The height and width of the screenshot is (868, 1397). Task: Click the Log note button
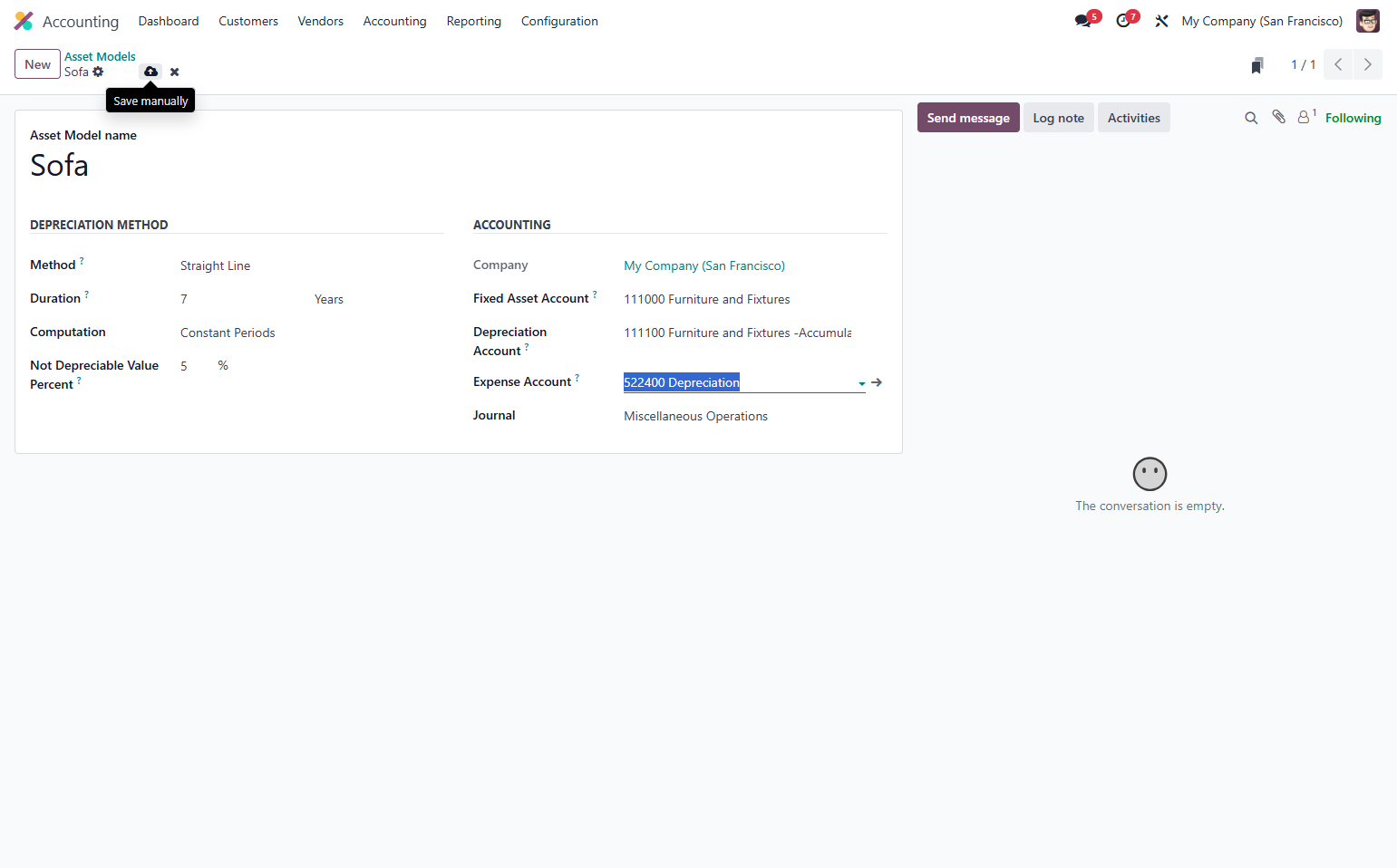pyautogui.click(x=1059, y=118)
